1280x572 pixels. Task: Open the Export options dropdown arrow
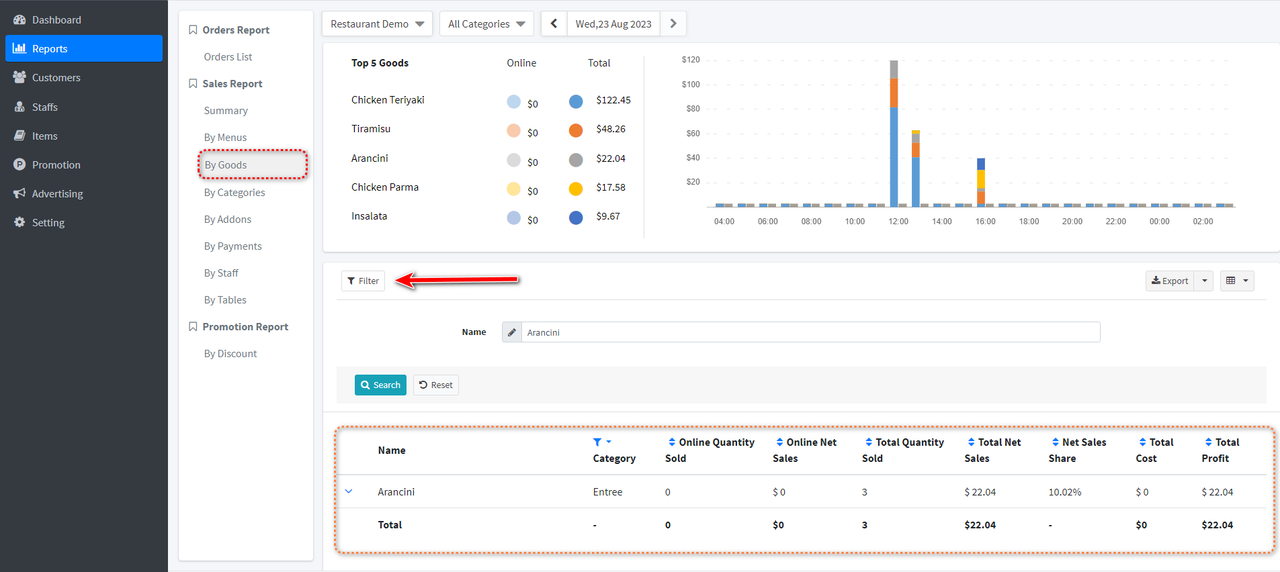(1203, 281)
